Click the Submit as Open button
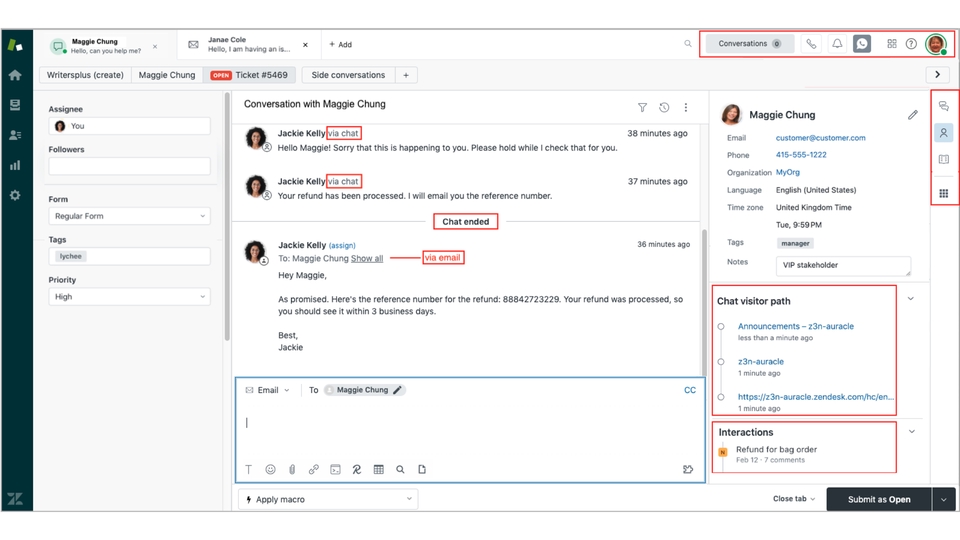Image resolution: width=960 pixels, height=540 pixels. point(879,500)
